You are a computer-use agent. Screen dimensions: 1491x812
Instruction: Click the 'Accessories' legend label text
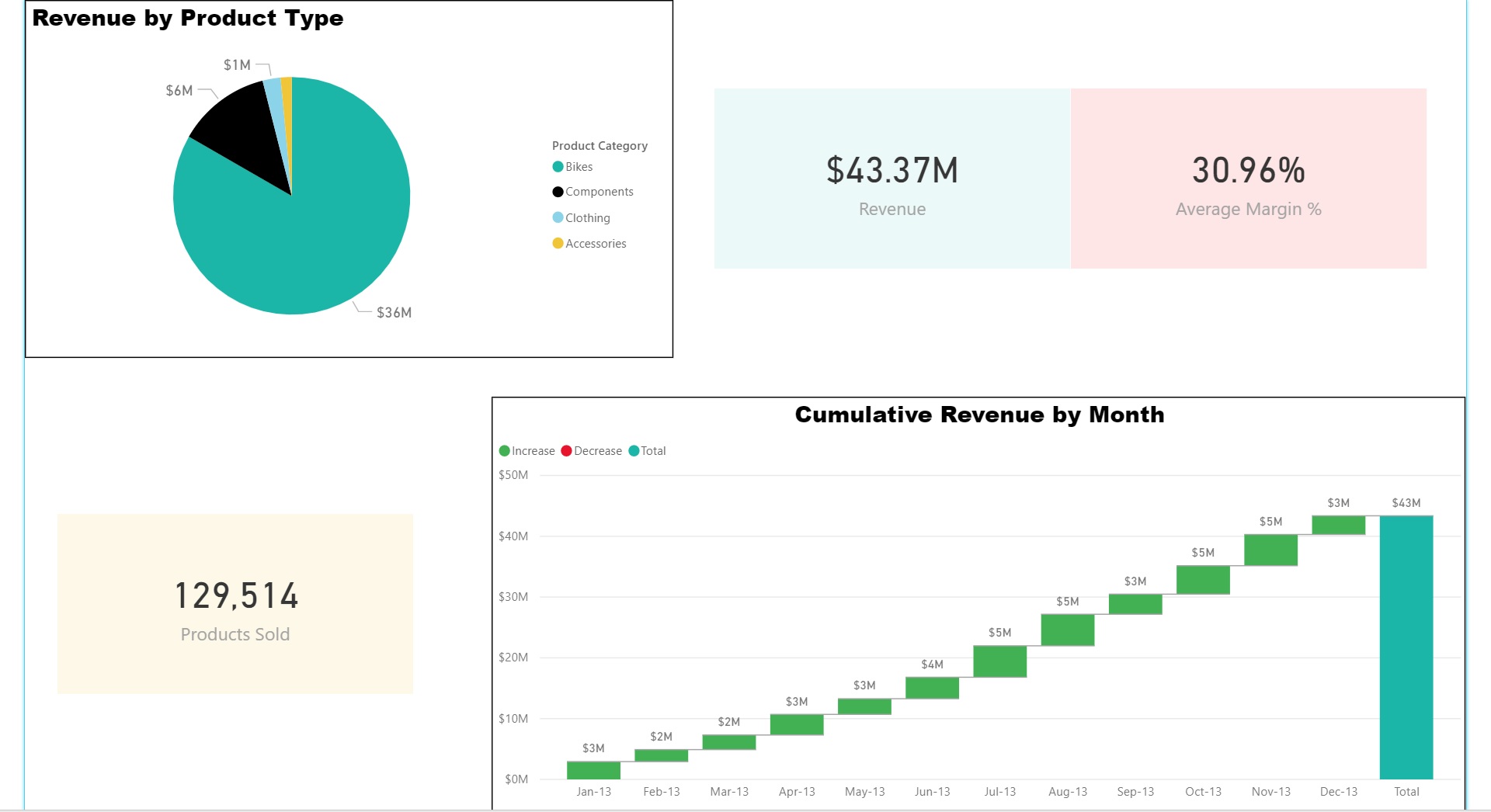596,244
